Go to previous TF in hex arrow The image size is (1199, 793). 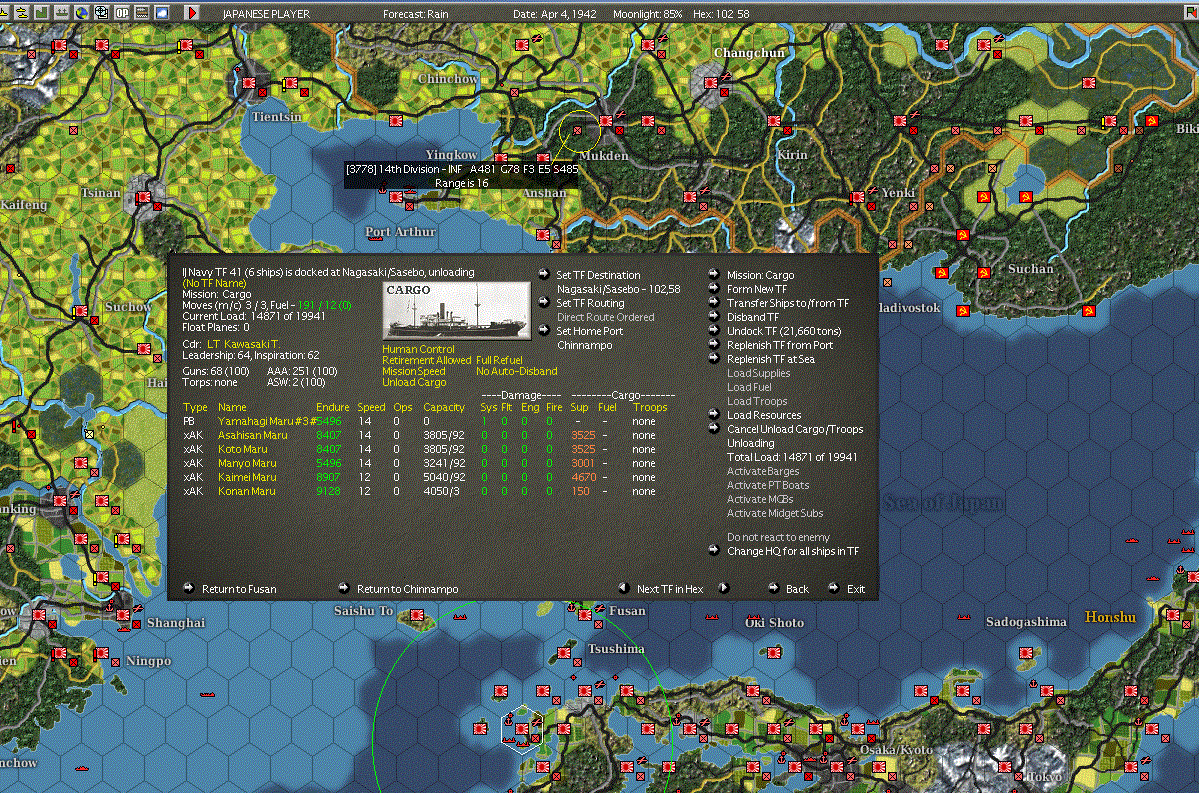point(623,588)
